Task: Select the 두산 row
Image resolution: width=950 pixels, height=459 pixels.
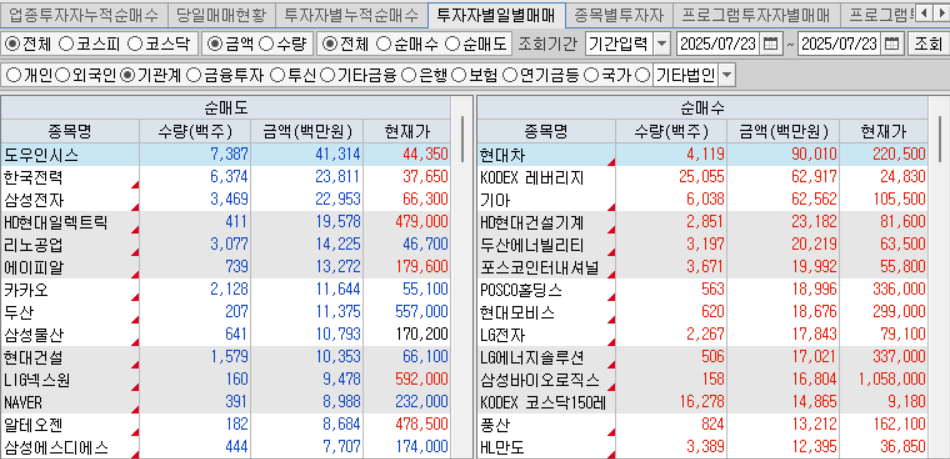Action: (225, 312)
